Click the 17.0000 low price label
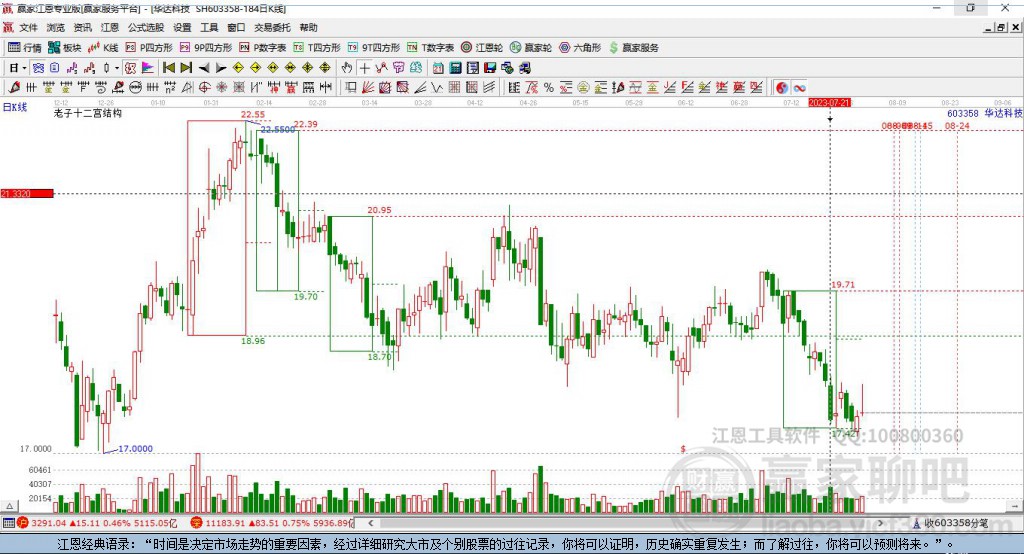Image resolution: width=1024 pixels, height=554 pixels. 135,449
